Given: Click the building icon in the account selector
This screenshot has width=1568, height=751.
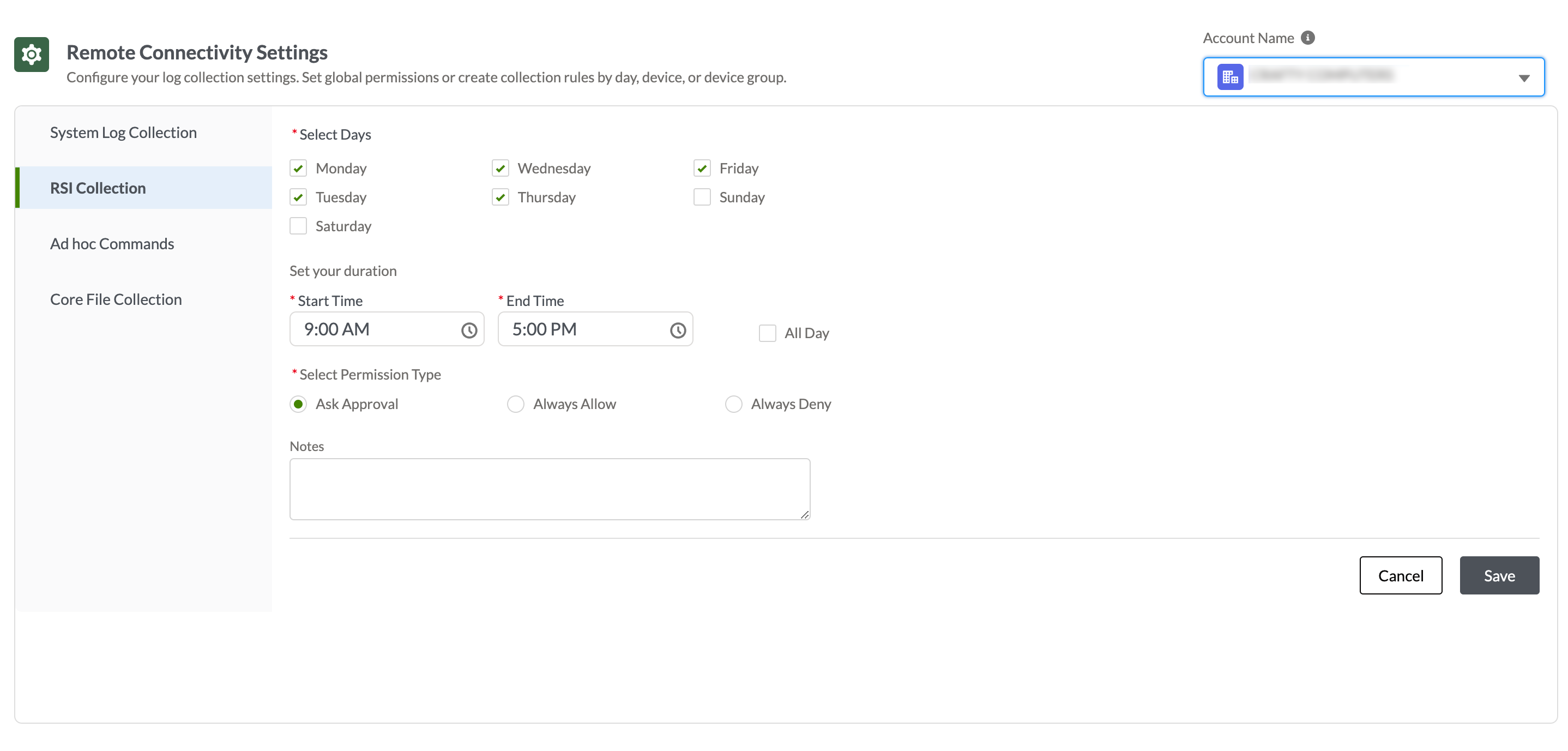Looking at the screenshot, I should [x=1229, y=76].
